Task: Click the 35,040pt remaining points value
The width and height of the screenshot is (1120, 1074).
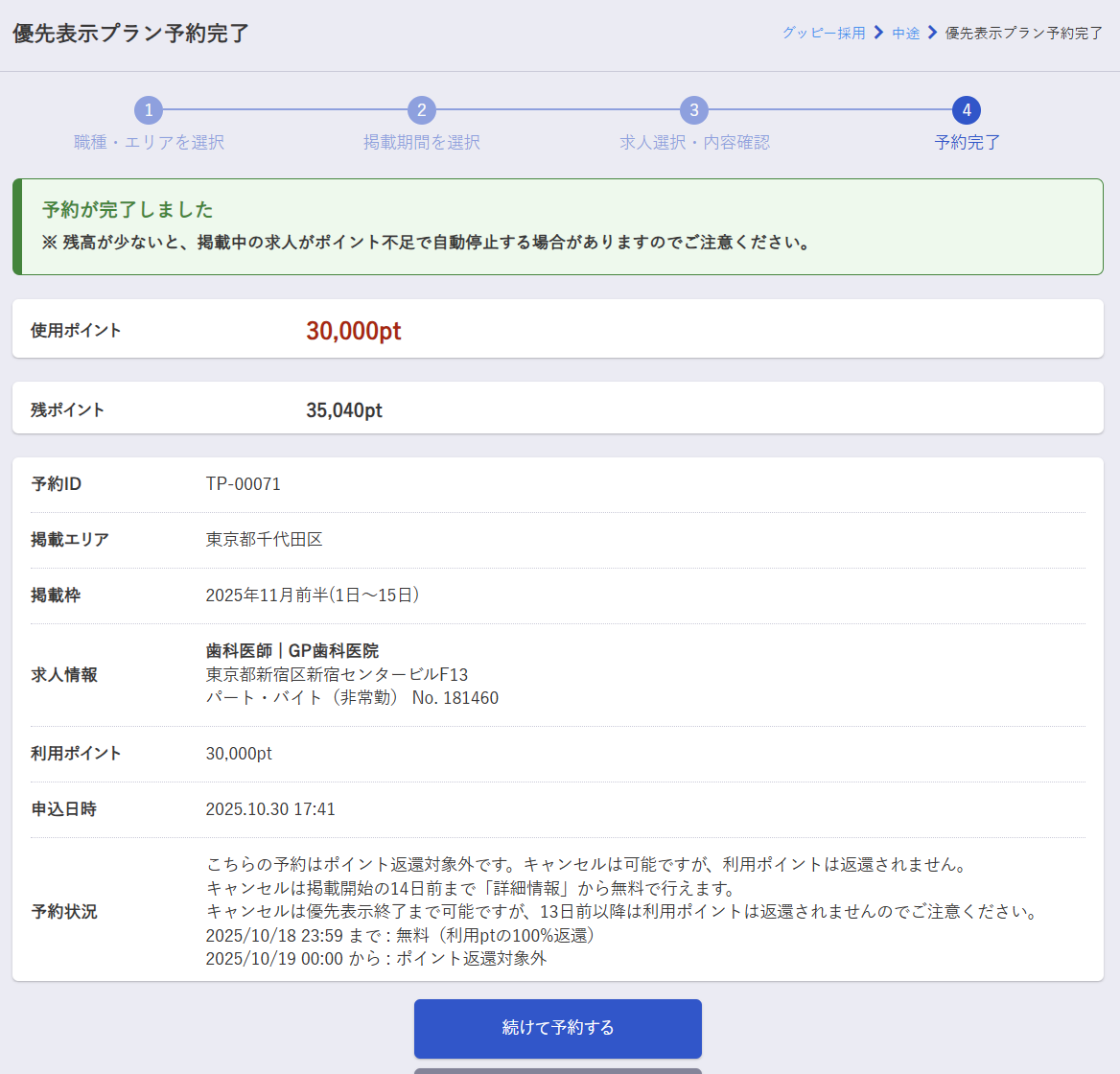Action: point(343,410)
